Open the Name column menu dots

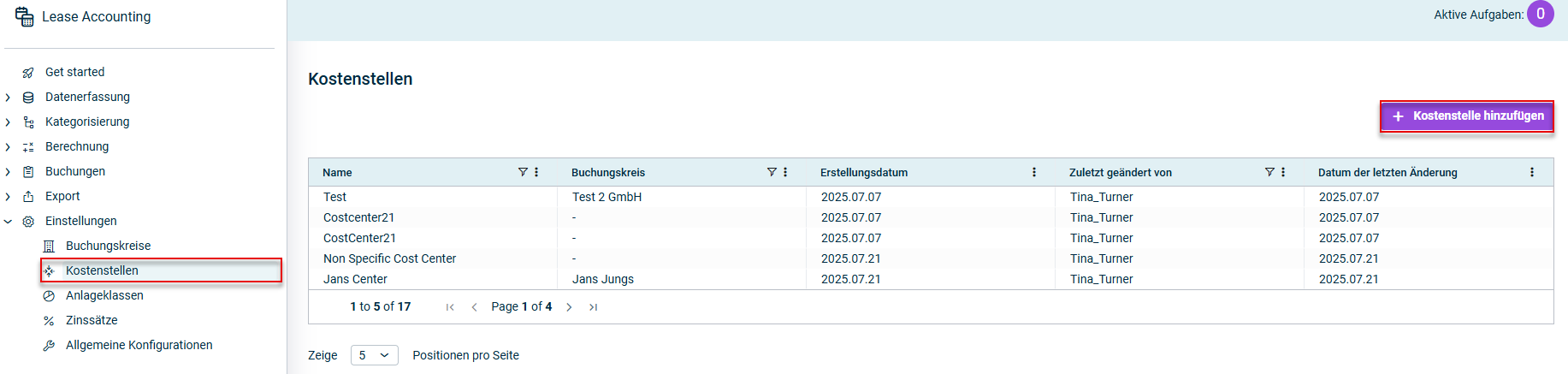(536, 172)
